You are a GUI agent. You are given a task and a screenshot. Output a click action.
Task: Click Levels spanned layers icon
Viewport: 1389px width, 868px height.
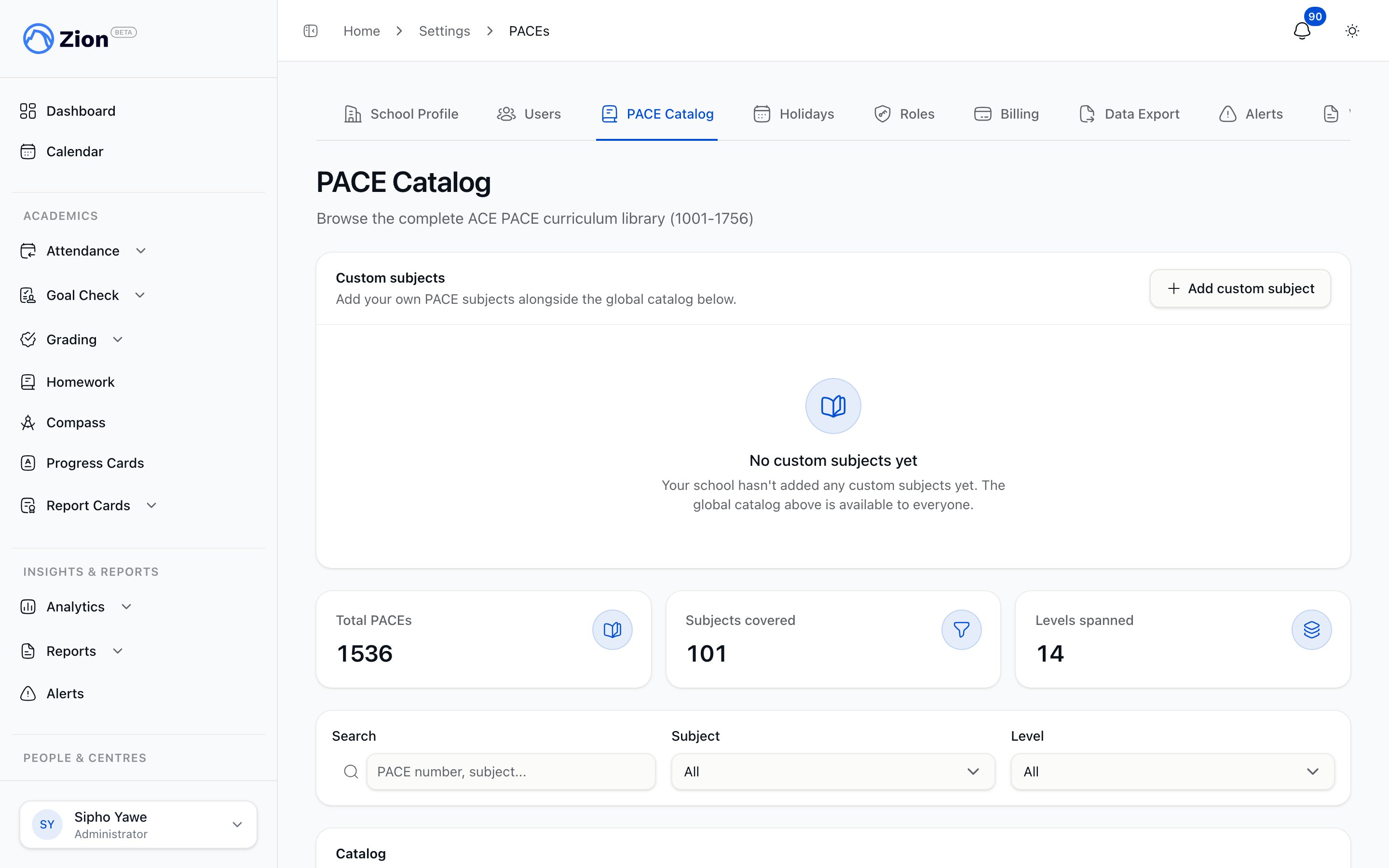pos(1311,630)
